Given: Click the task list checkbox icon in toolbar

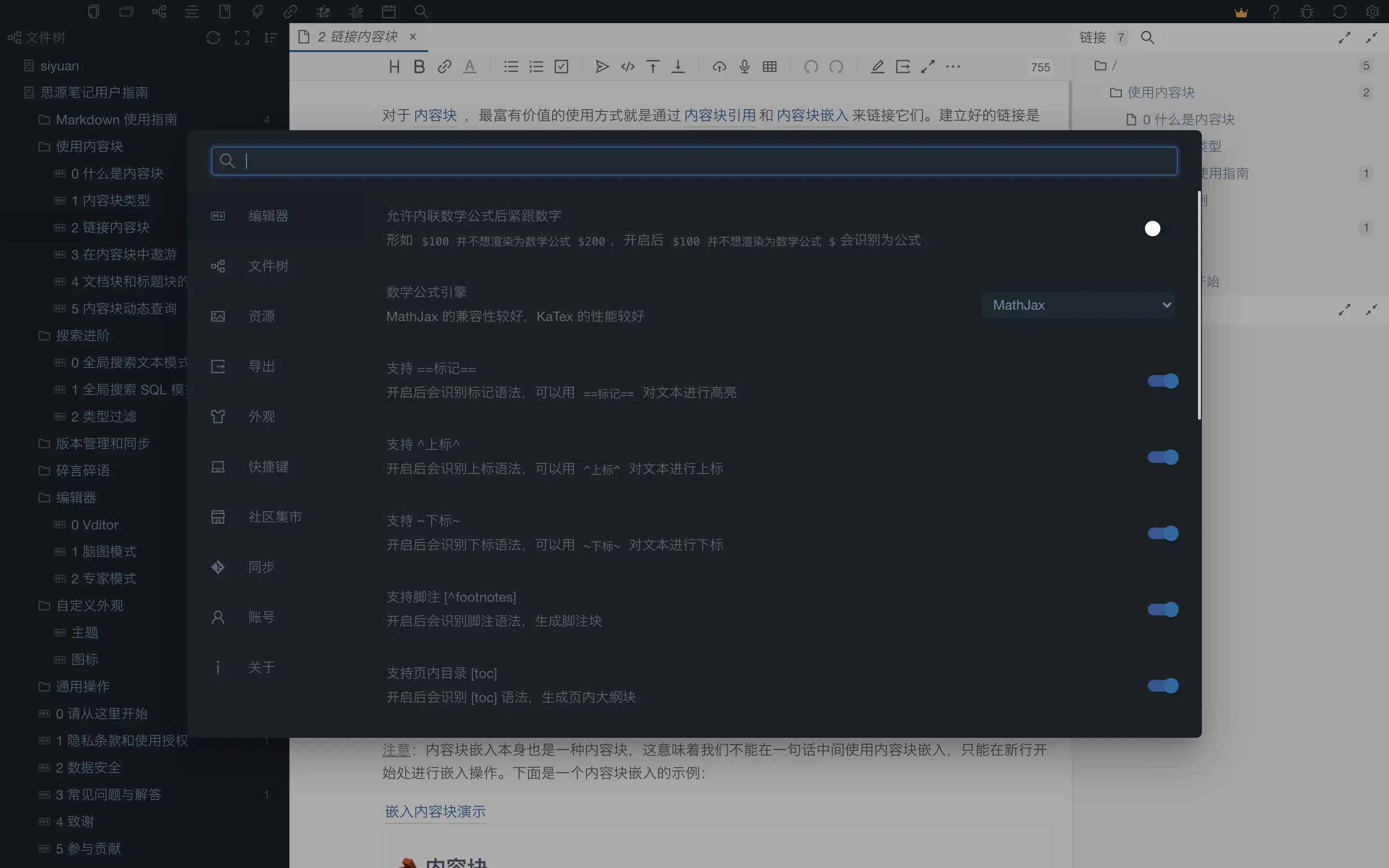Looking at the screenshot, I should [561, 67].
